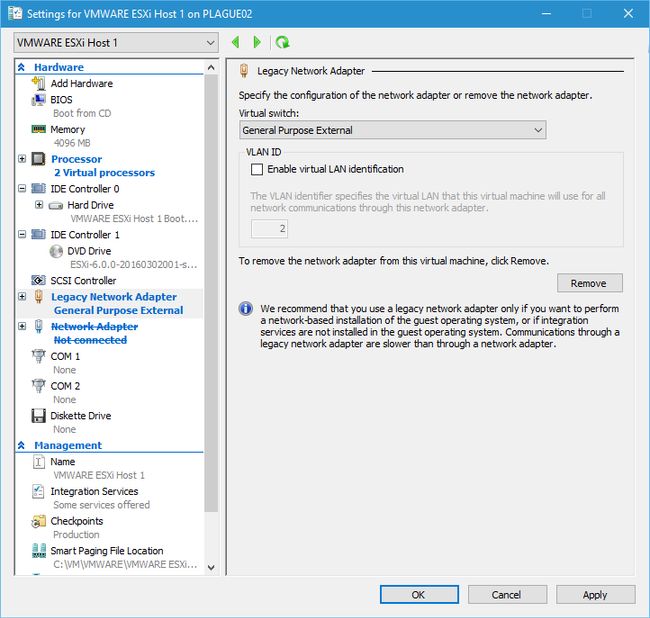Screen dimensions: 650x618
Task: Click the Integration Services icon
Action: pos(38,491)
